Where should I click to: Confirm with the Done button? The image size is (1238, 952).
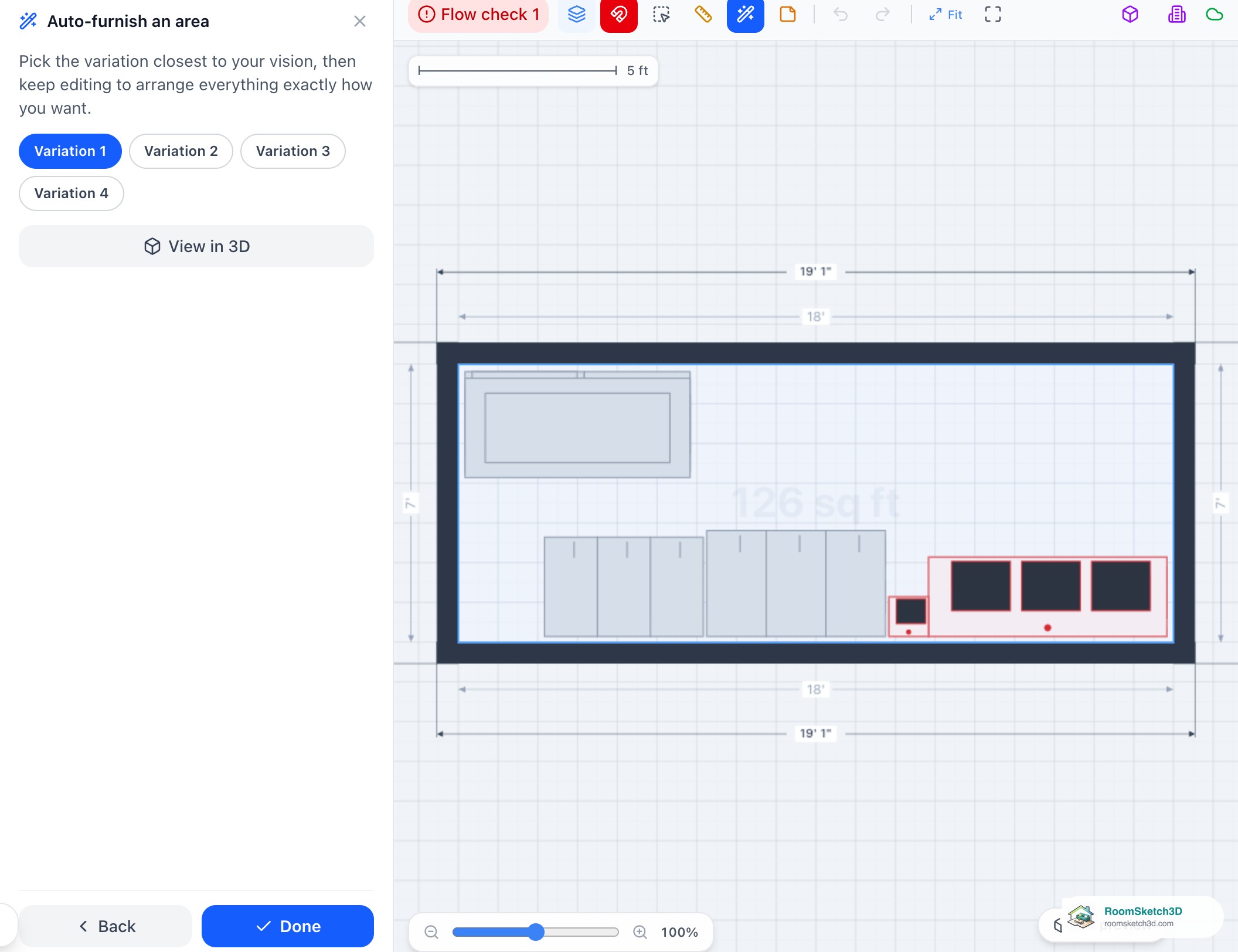(x=288, y=926)
